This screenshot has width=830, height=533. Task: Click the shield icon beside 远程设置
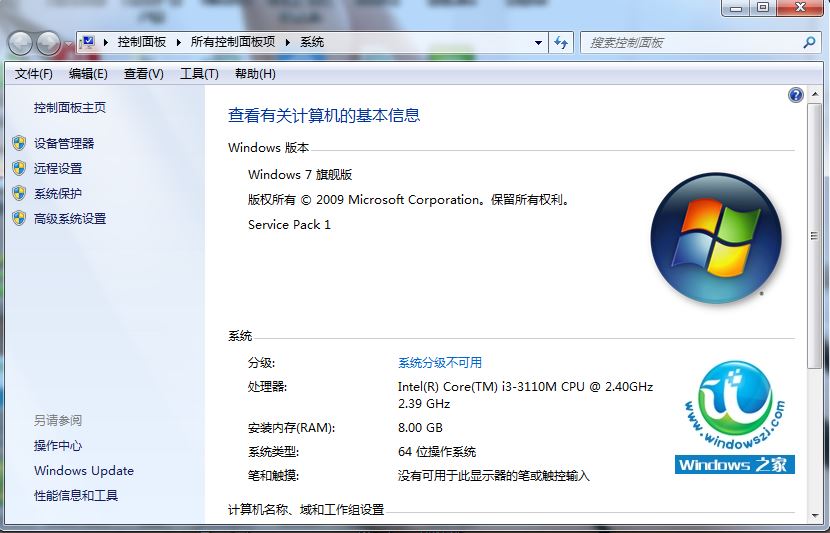[x=19, y=168]
